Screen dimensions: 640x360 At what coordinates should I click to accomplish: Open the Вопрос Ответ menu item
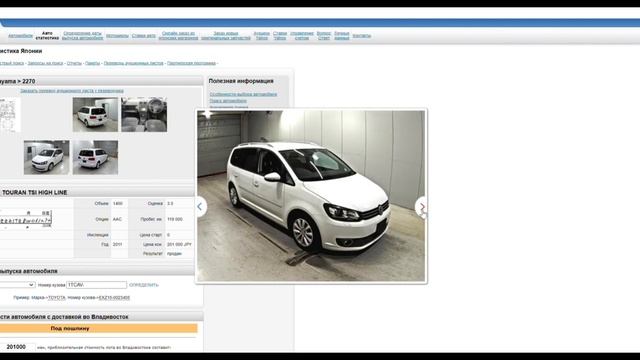click(x=324, y=36)
